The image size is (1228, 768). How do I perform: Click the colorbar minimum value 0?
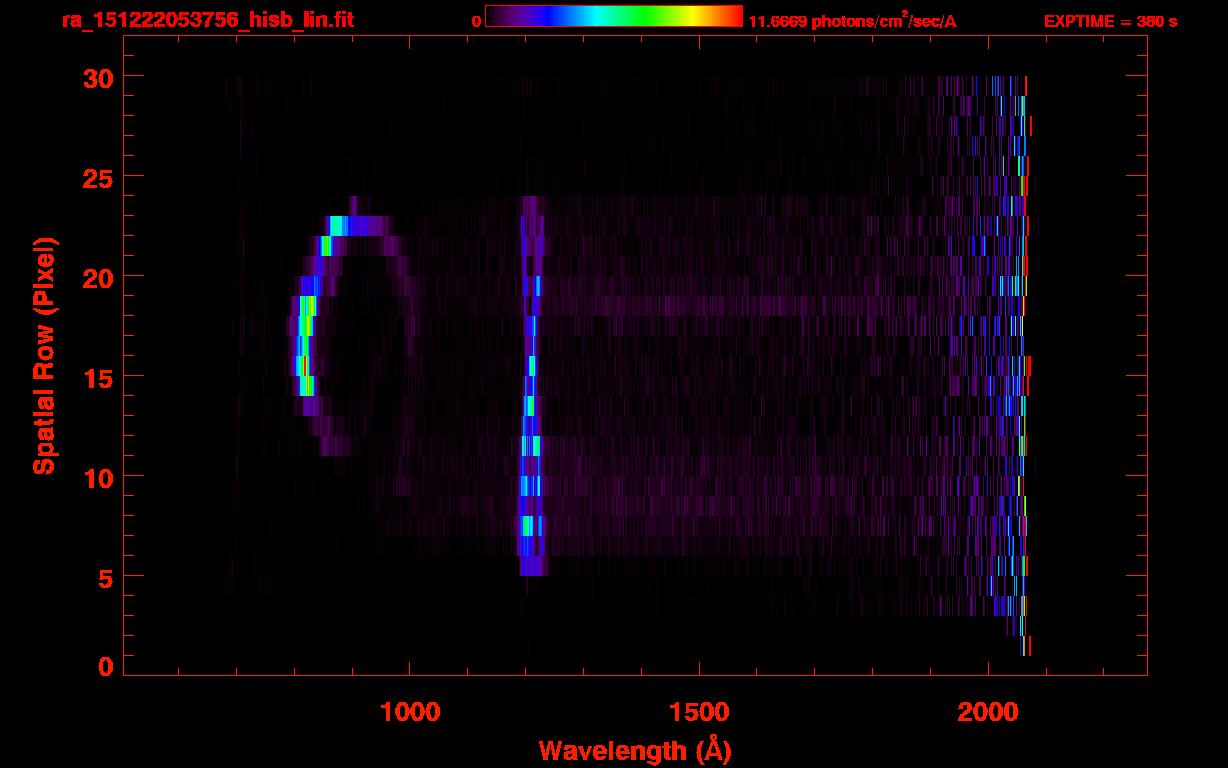click(x=476, y=21)
